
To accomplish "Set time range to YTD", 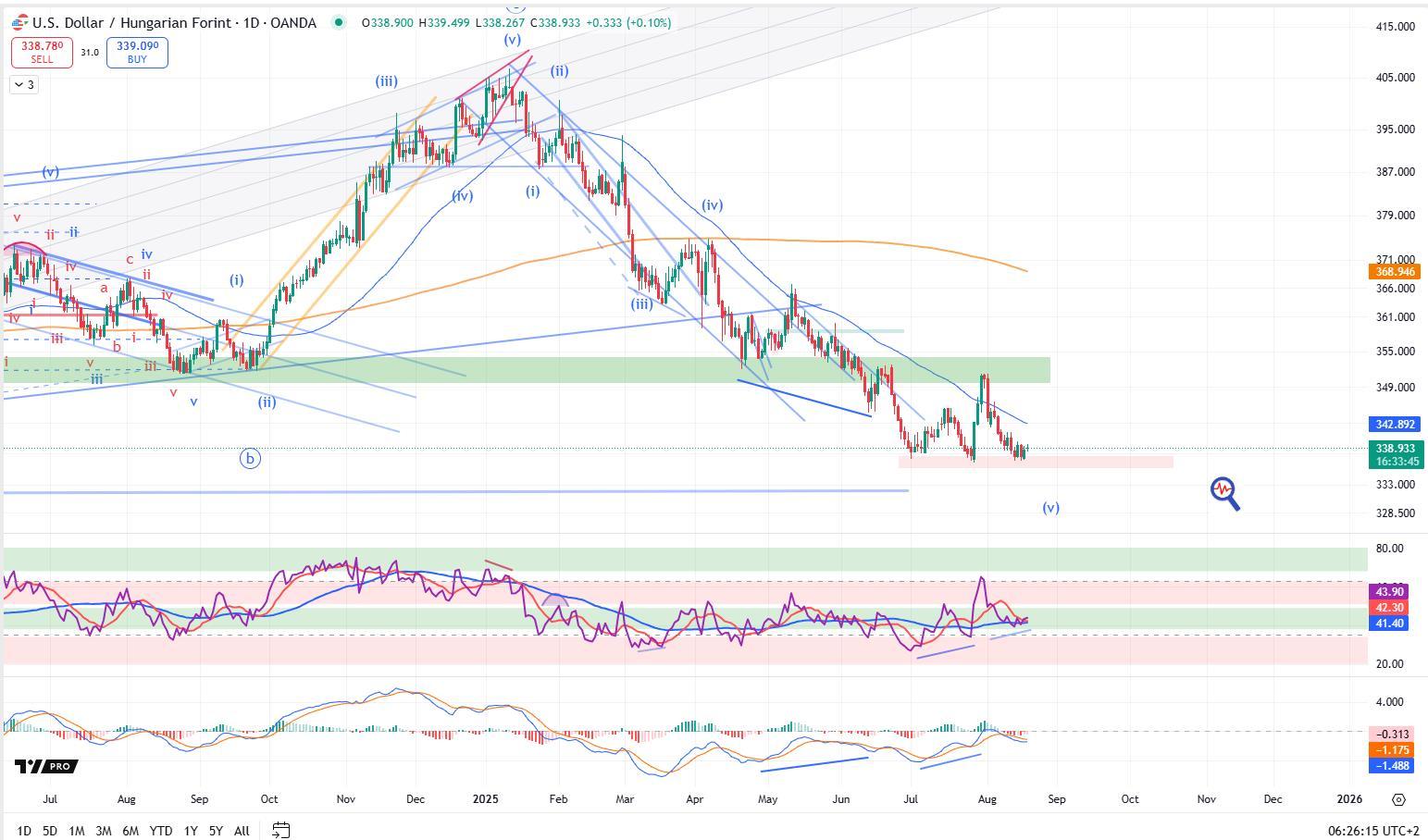I will [x=161, y=831].
